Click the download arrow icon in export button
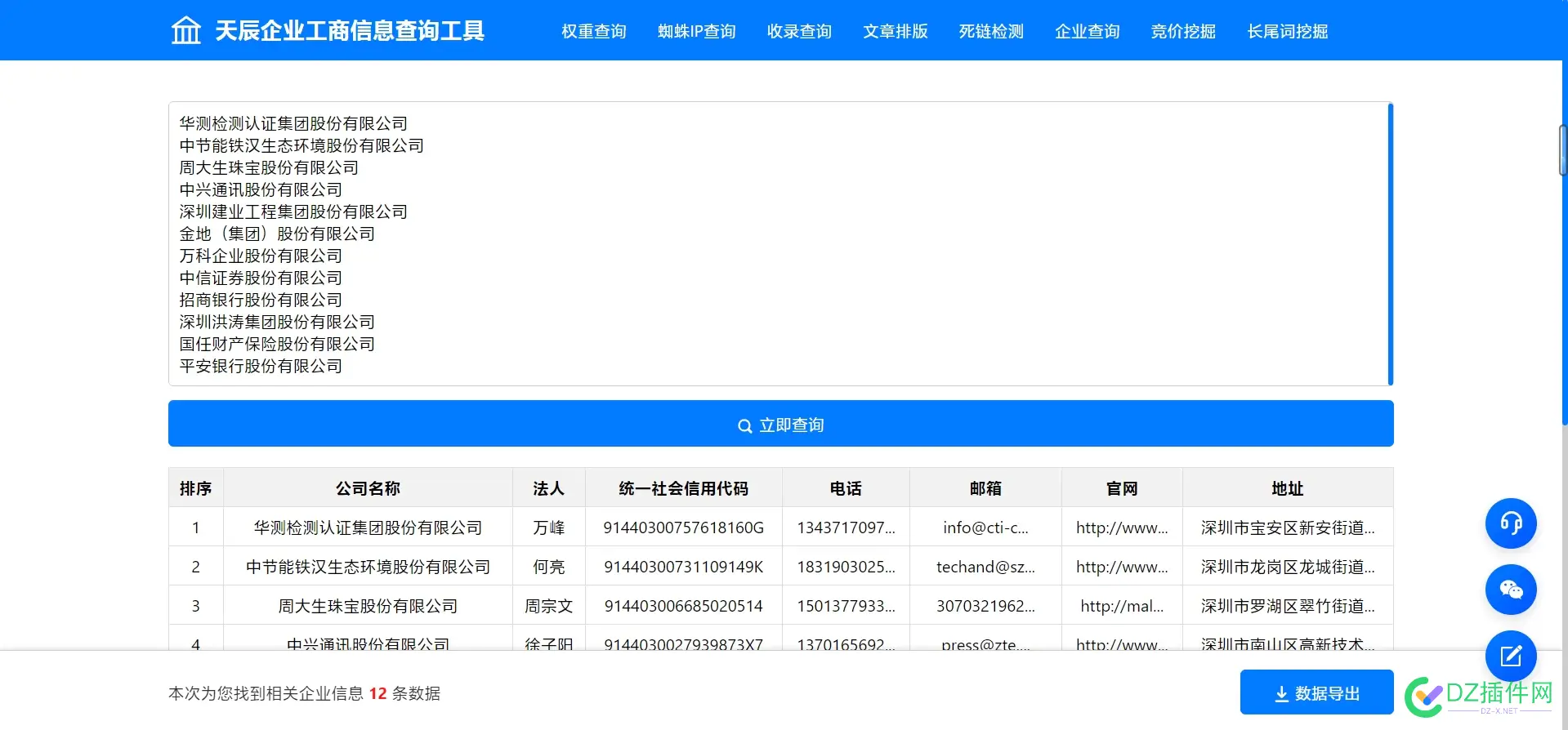1568x730 pixels. [1282, 693]
